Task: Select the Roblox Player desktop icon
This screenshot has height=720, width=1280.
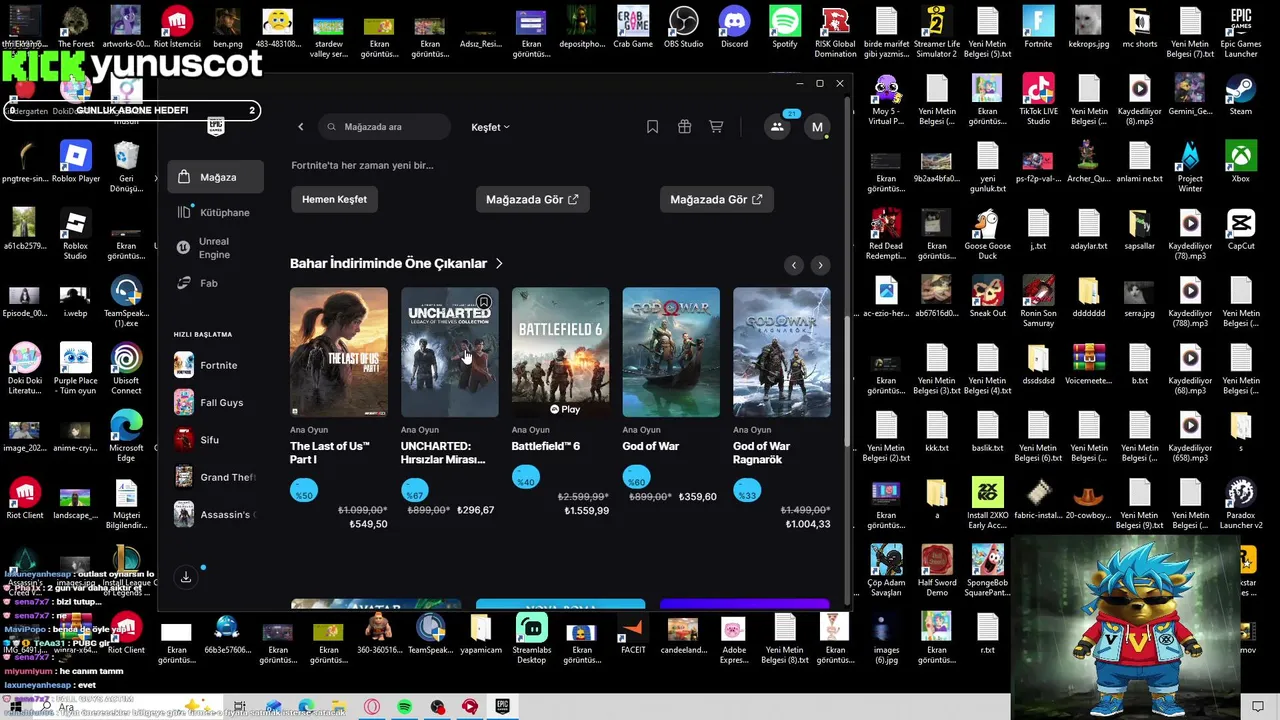Action: [76, 162]
